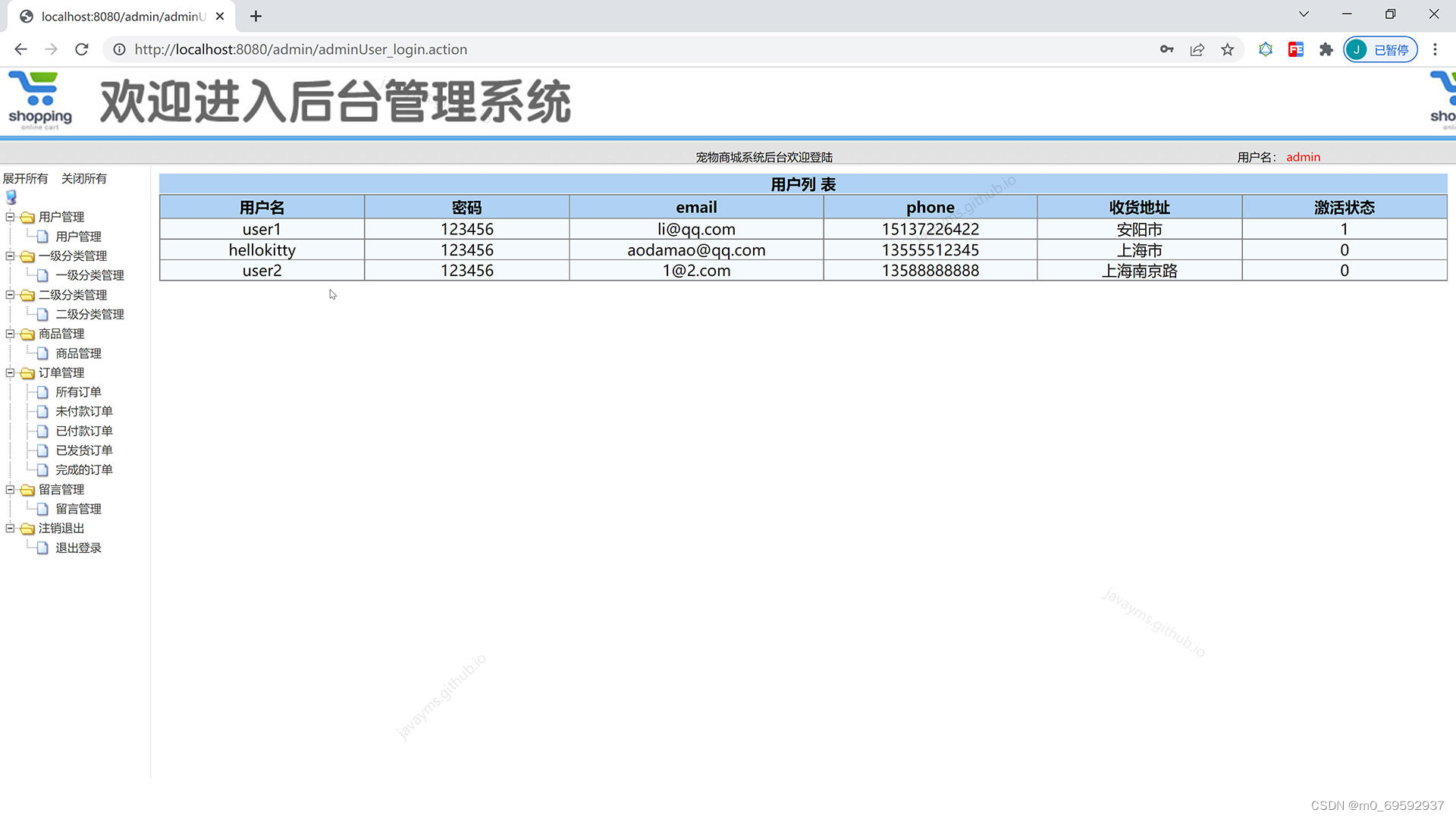Open the saved password key icon
Screen dimensions: 1456x819
(x=1166, y=49)
